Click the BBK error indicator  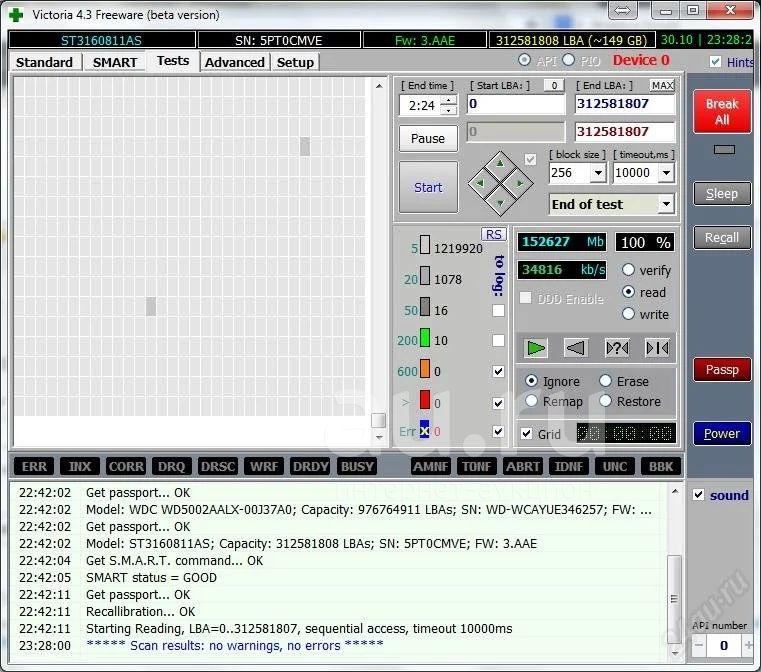661,466
